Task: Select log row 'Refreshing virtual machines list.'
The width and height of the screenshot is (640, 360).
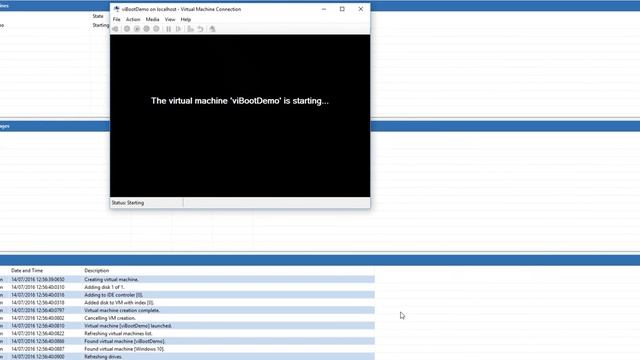Action: click(x=187, y=333)
